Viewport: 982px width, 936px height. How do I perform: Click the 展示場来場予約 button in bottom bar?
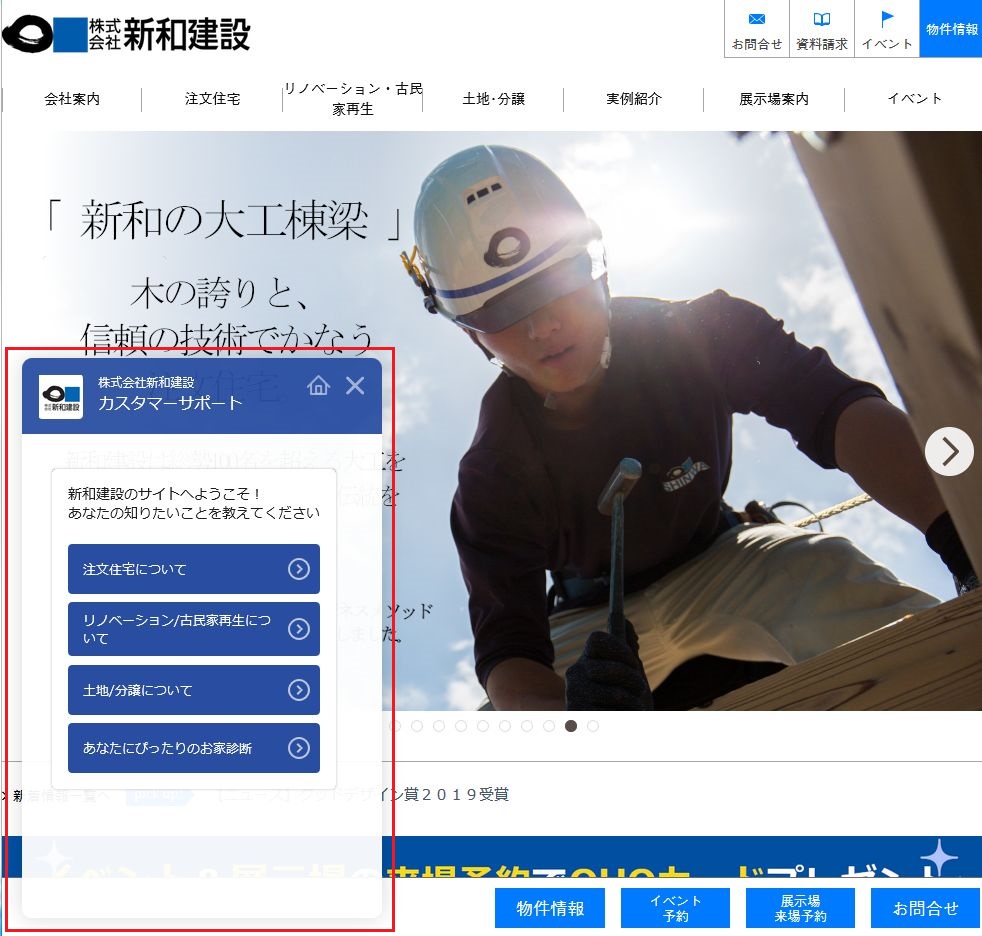(x=800, y=908)
